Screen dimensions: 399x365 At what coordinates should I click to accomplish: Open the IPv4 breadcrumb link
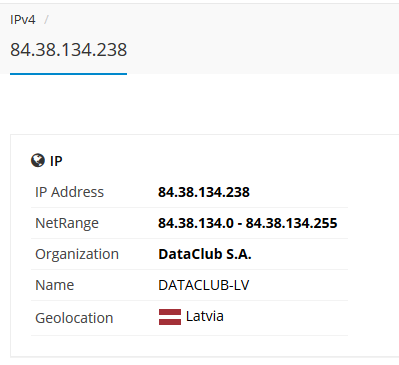23,20
